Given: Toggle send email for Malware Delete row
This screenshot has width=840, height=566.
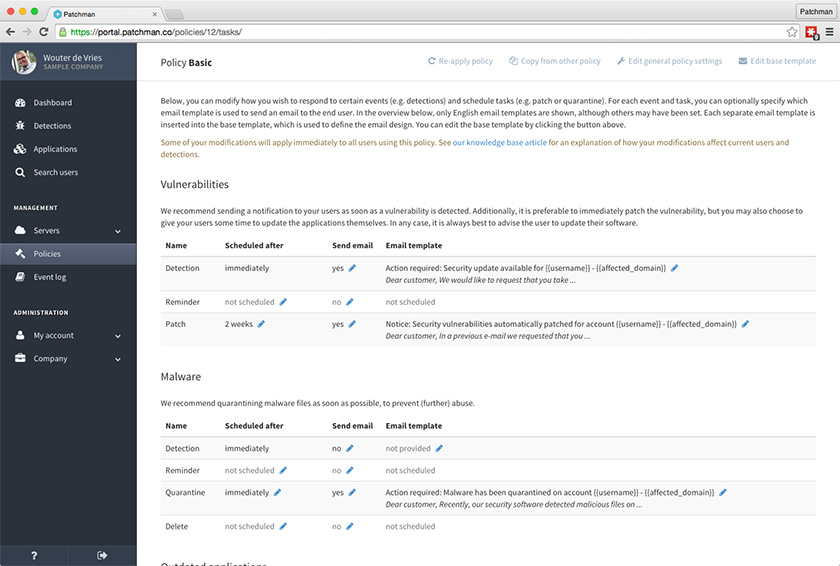Looking at the screenshot, I should 349,526.
